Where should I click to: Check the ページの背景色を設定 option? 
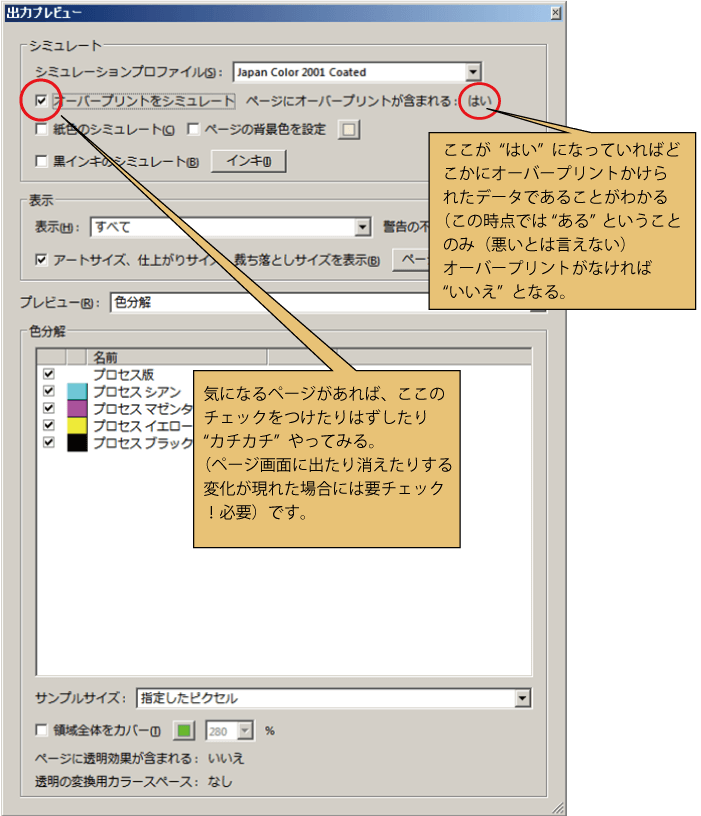pos(194,129)
